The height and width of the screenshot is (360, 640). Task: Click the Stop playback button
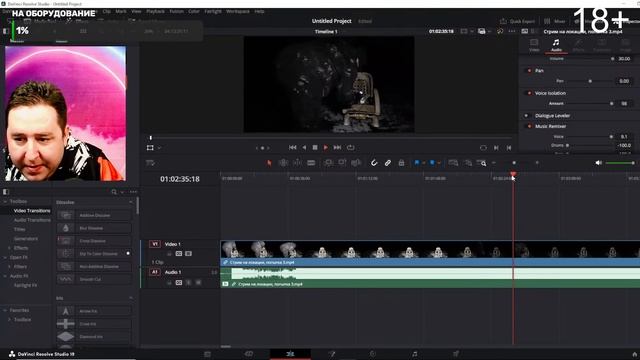tap(315, 147)
